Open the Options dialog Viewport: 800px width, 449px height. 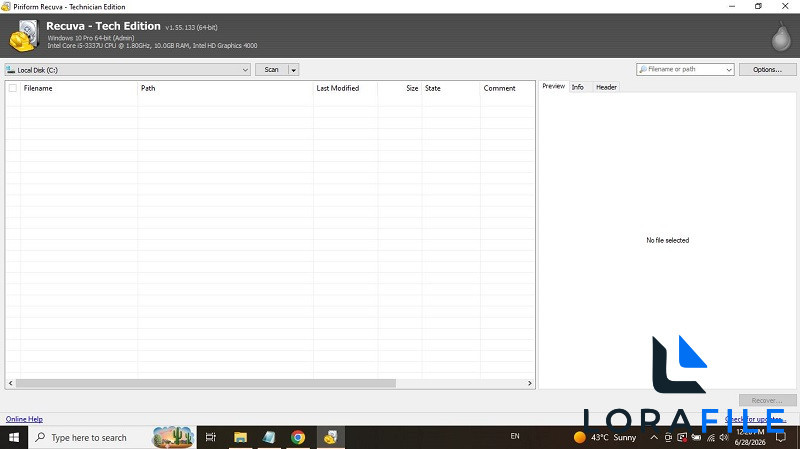pyautogui.click(x=767, y=69)
